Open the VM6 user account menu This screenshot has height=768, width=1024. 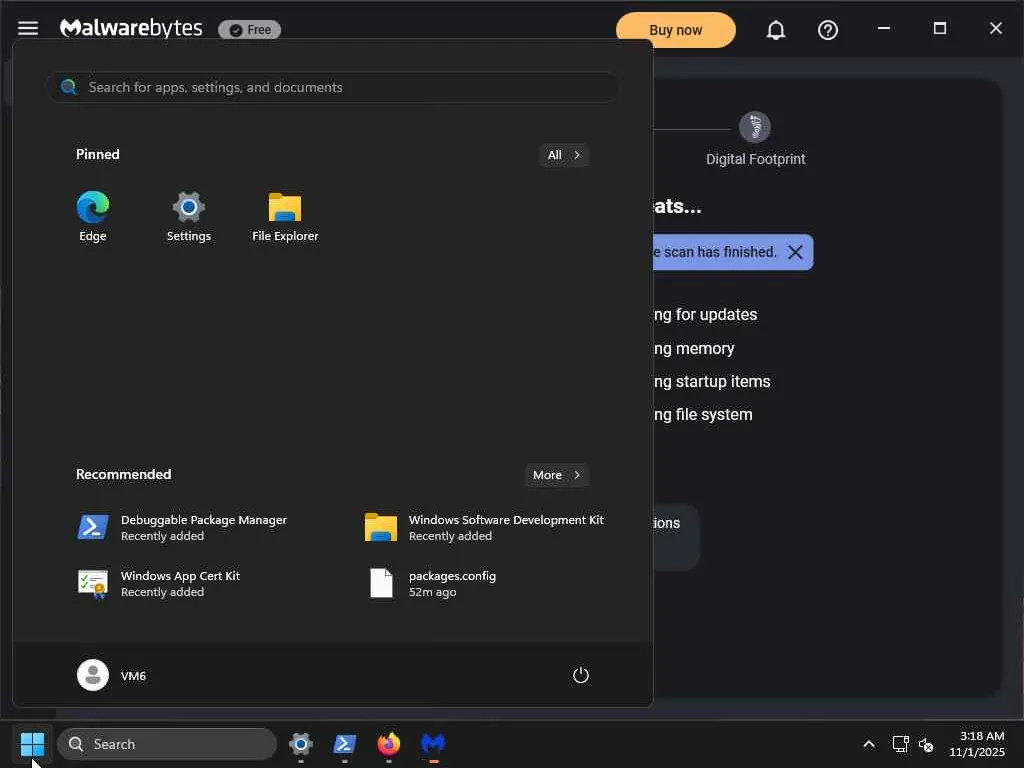pos(112,675)
